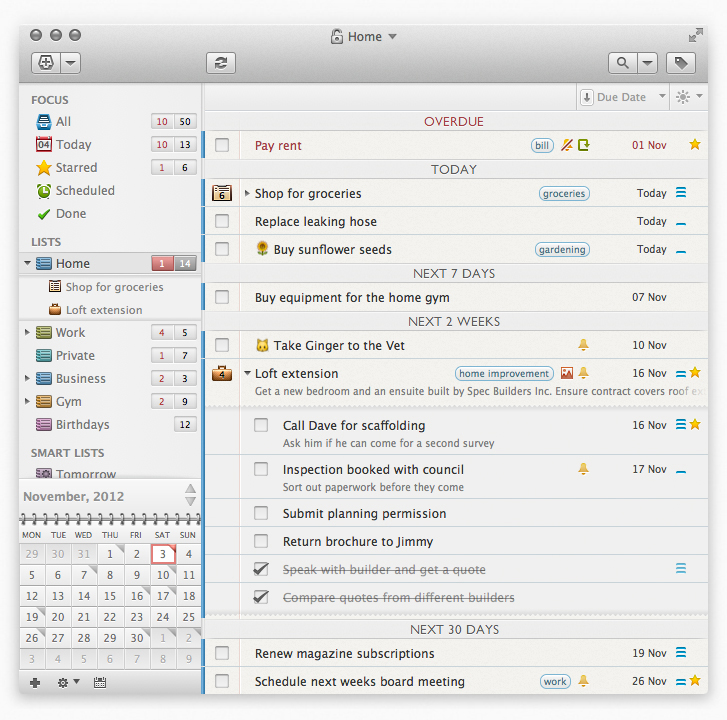Check off Submit planning permission task
Viewport: 727px width, 720px height.
pos(261,513)
